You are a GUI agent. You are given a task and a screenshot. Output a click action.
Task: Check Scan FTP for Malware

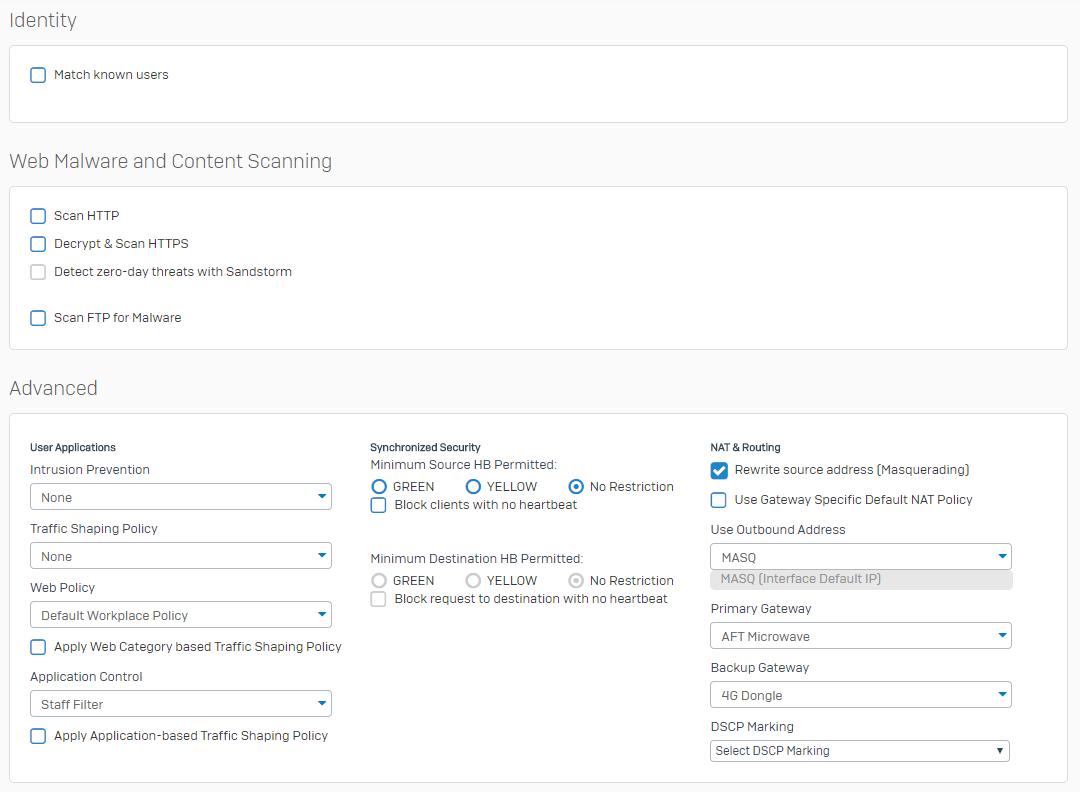pyautogui.click(x=38, y=318)
